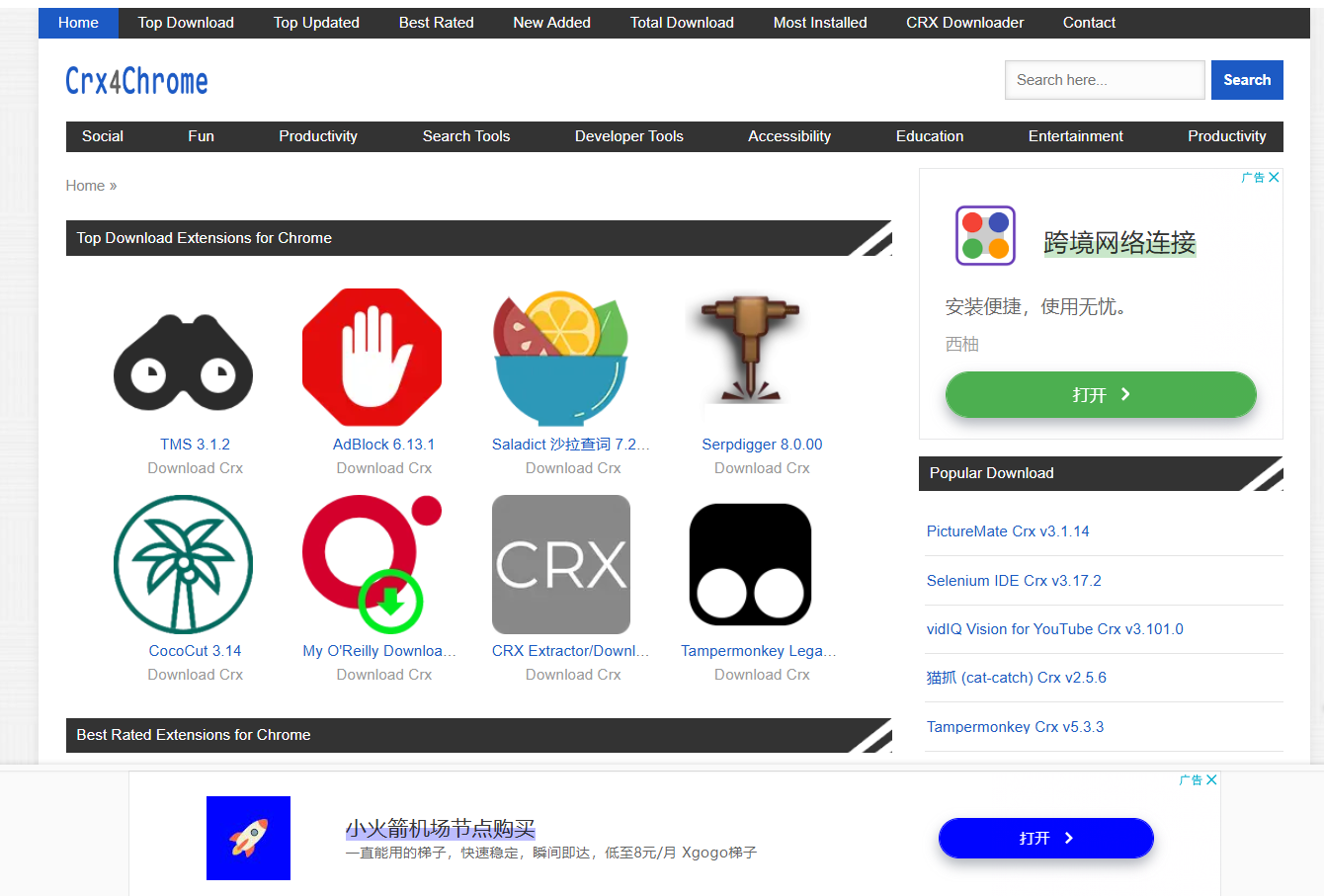Click the AdBlock stop-hand icon
This screenshot has width=1324, height=896.
pyautogui.click(x=372, y=358)
